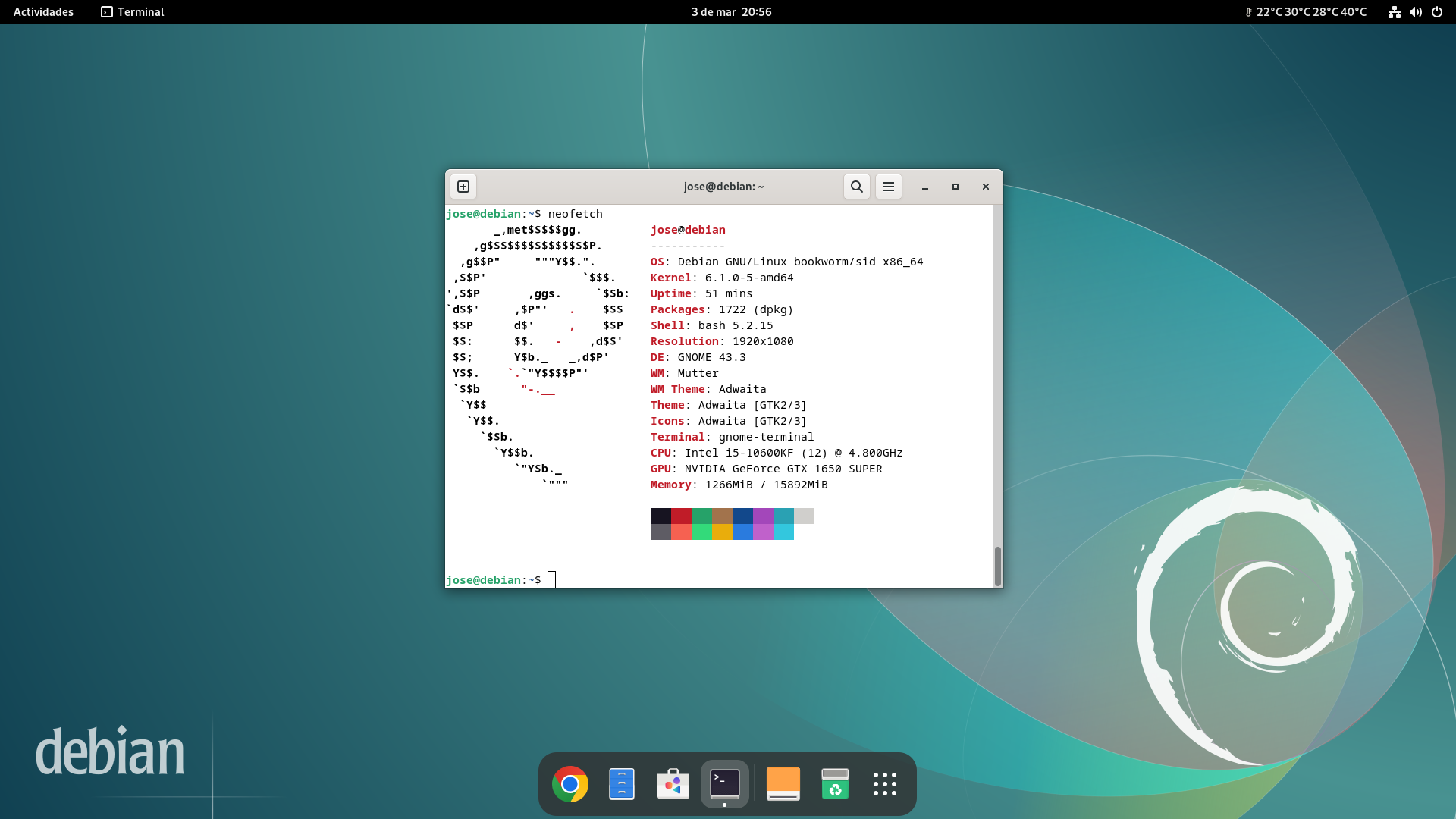Viewport: 1456px width, 819px height.
Task: Maximize the terminal window
Action: (x=955, y=187)
